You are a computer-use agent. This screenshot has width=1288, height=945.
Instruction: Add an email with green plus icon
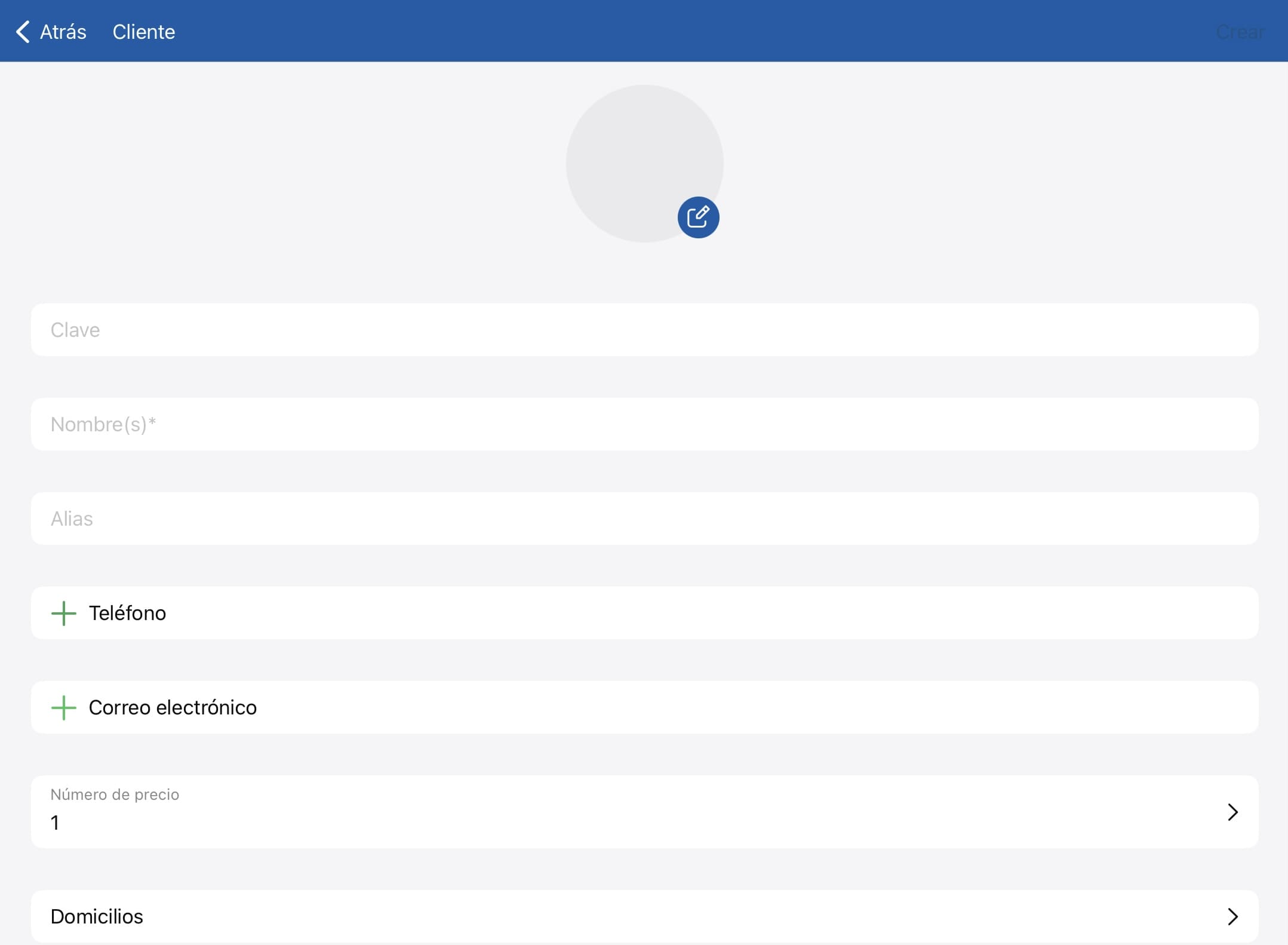(x=63, y=708)
